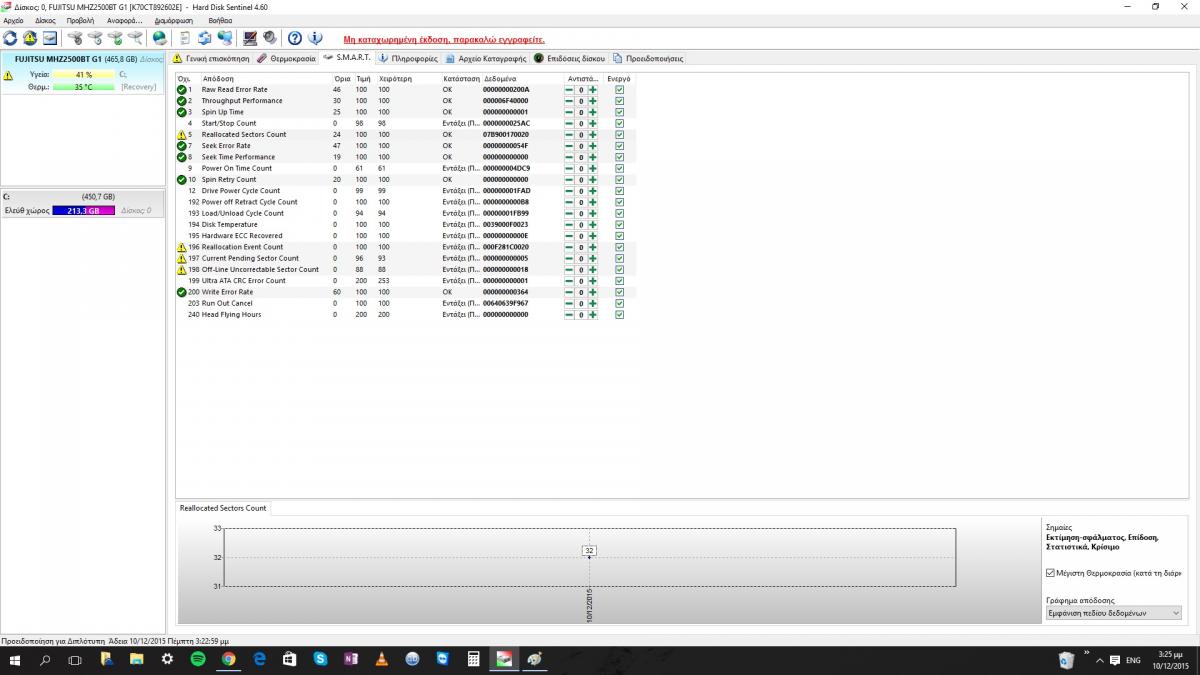
Task: Toggle the enabled checkbox for Raw Read Error Rate
Action: click(x=620, y=90)
